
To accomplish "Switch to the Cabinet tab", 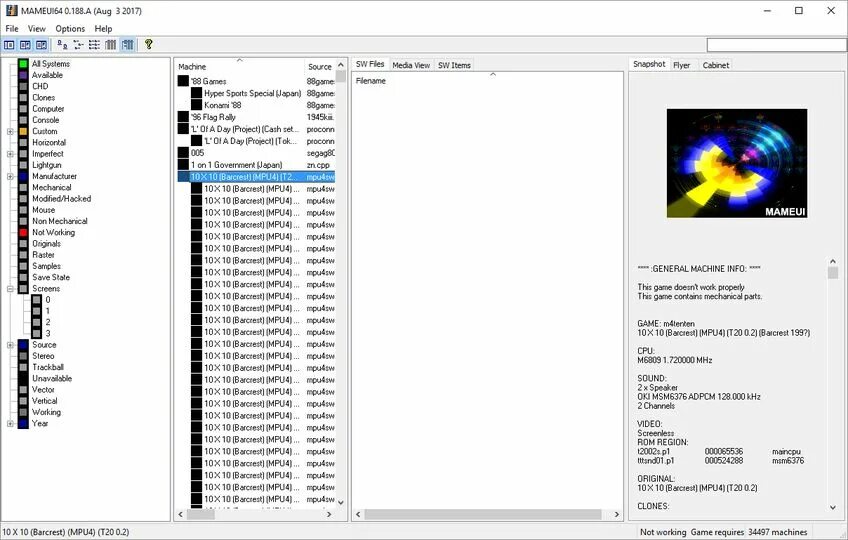I will [716, 65].
